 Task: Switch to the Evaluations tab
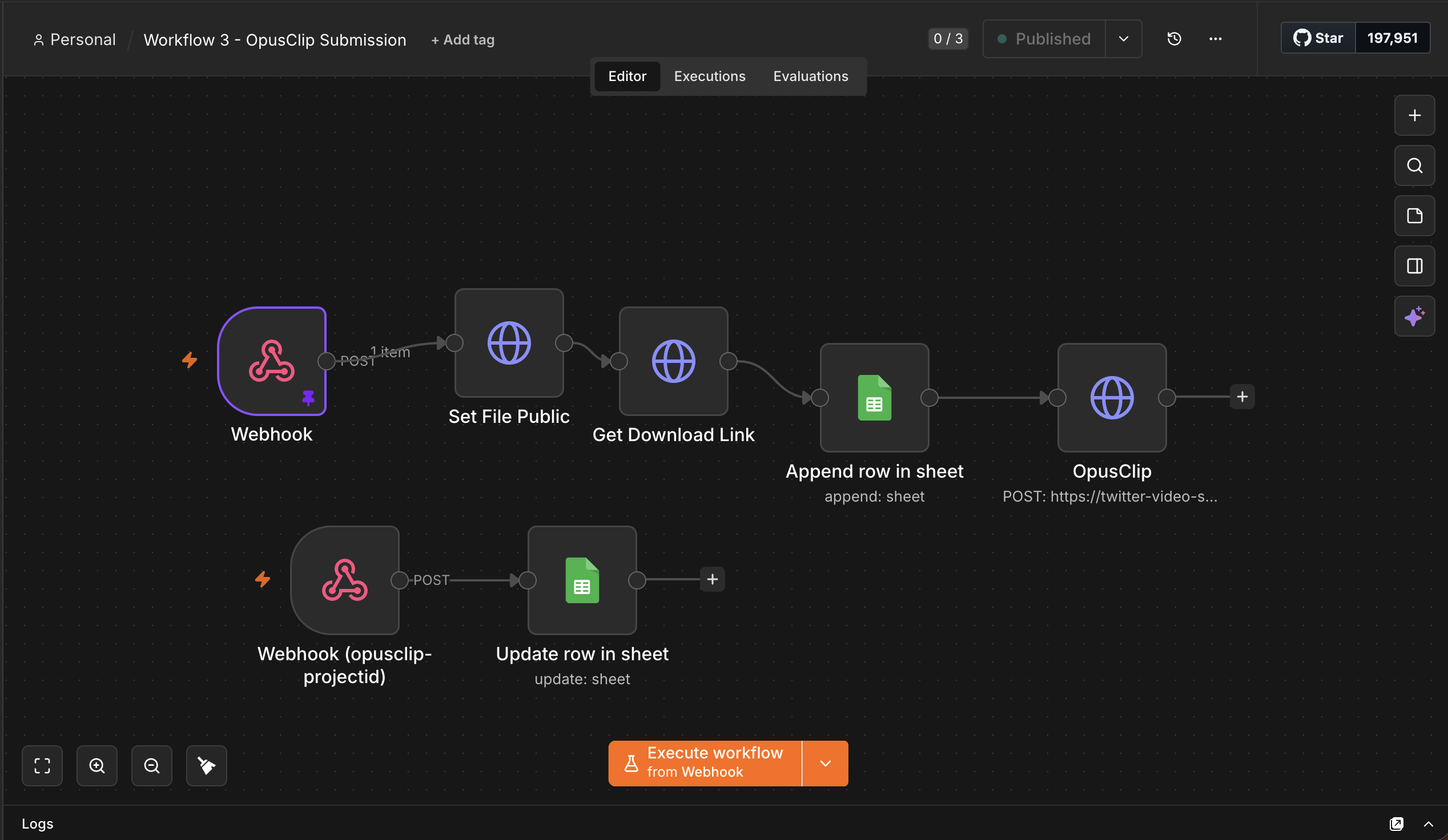(x=810, y=76)
